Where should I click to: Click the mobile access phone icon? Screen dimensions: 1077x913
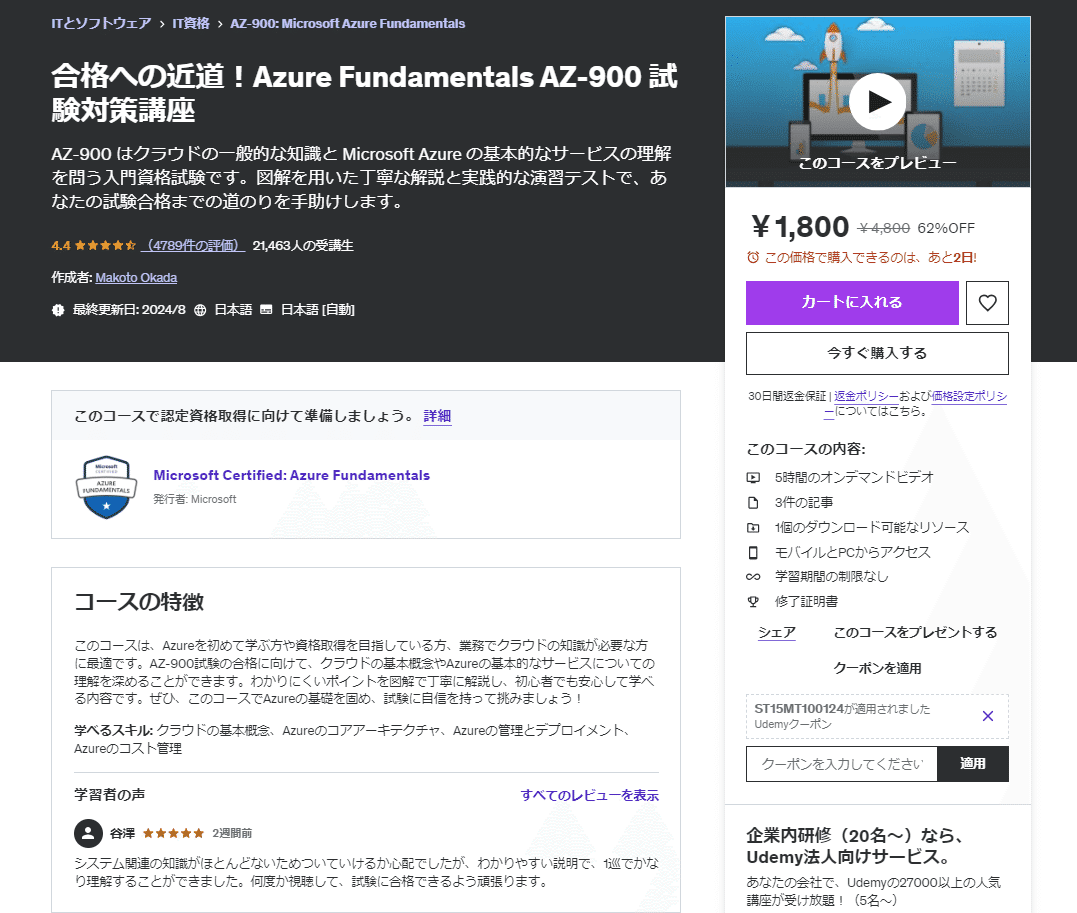(753, 552)
